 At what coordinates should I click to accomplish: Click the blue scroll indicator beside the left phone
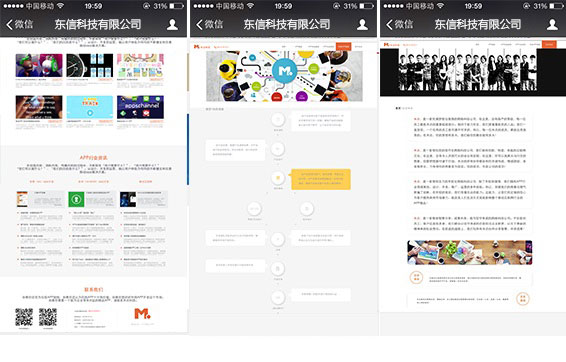coord(188,149)
